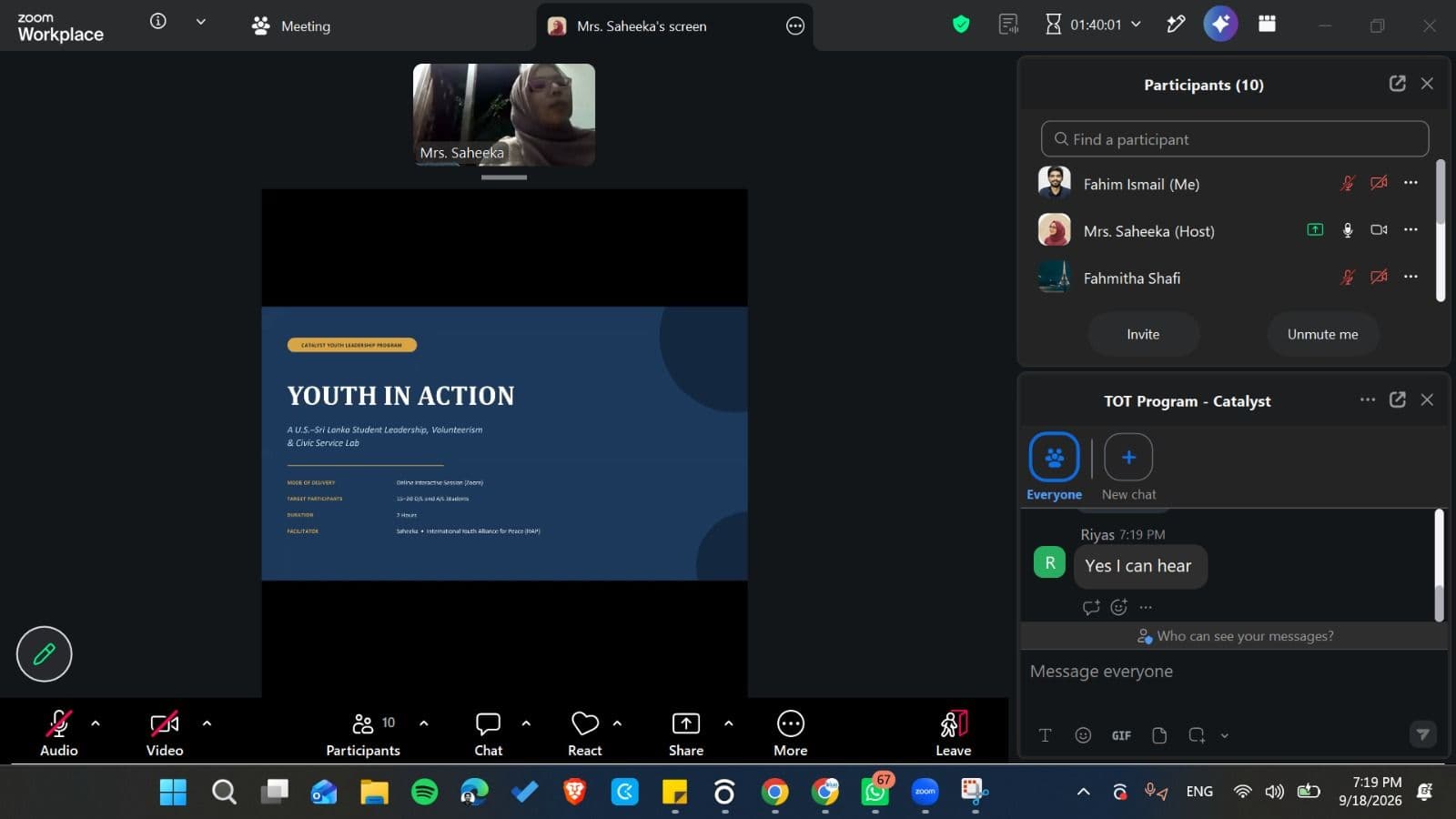The image size is (1456, 819).
Task: Insert a GIF in chat
Action: pyautogui.click(x=1121, y=735)
